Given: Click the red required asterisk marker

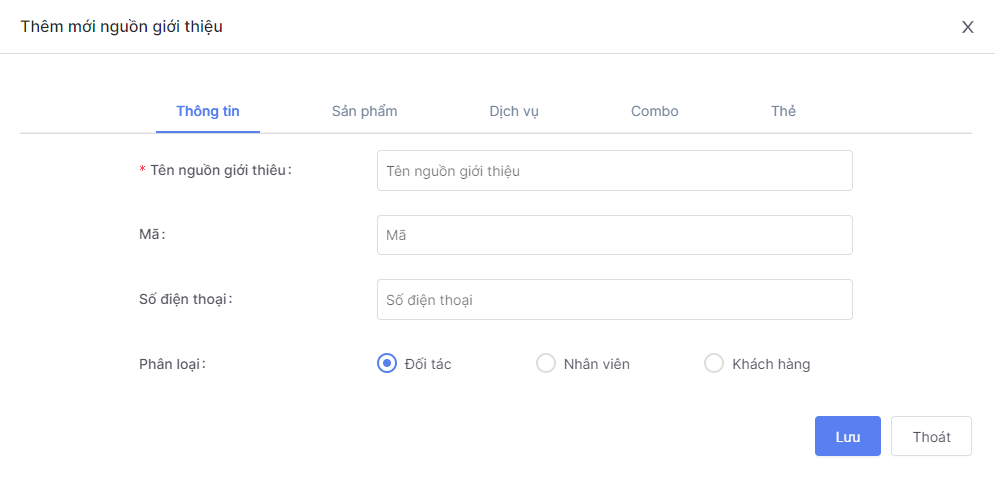Looking at the screenshot, I should (x=142, y=171).
